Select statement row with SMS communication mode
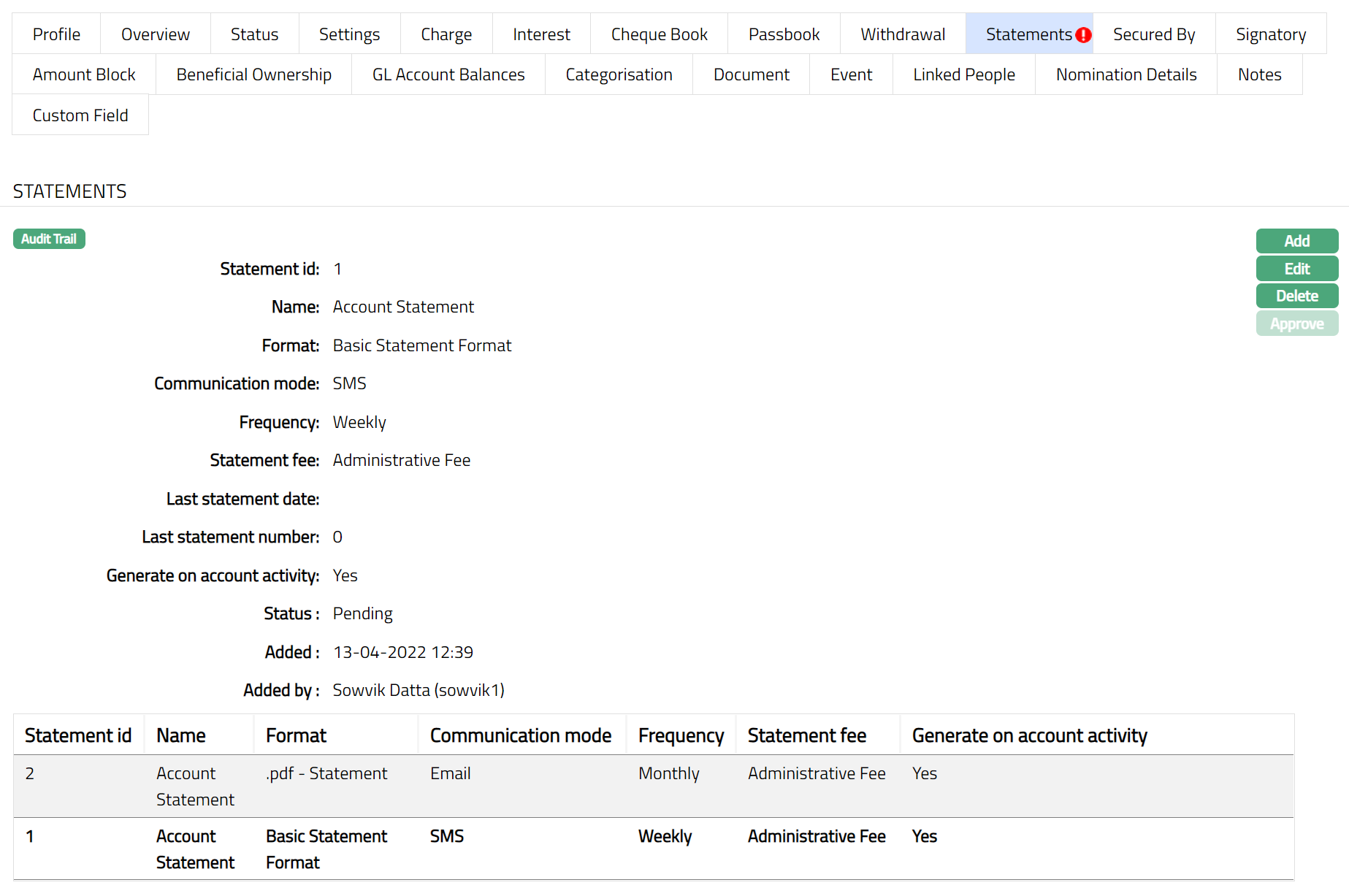Viewport: 1349px width, 896px height. [x=446, y=837]
